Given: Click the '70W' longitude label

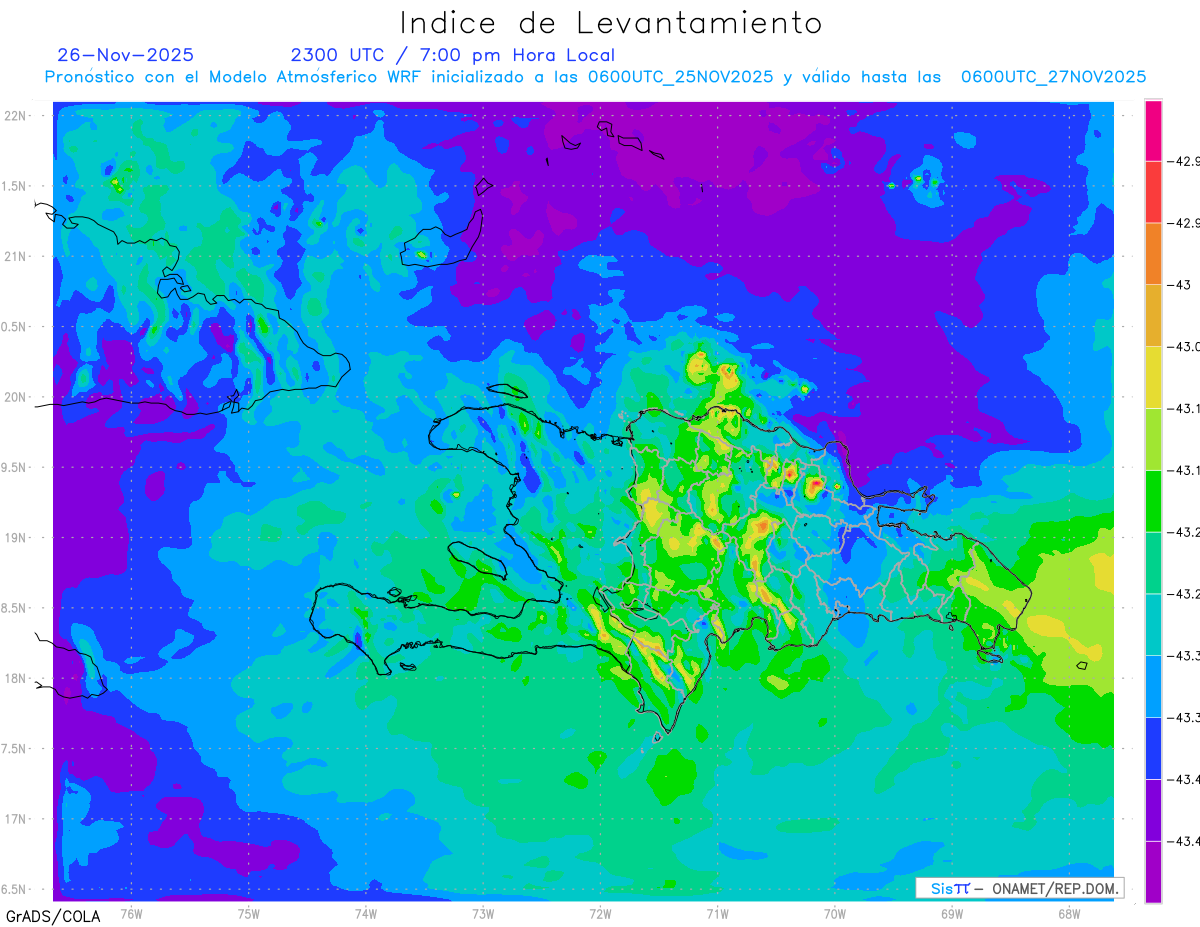Looking at the screenshot, I should pos(835,914).
